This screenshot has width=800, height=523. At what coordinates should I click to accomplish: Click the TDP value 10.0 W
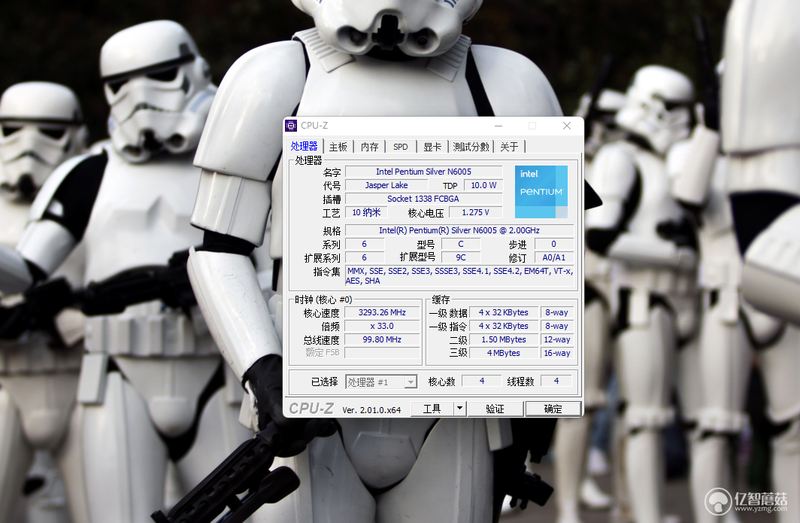(x=483, y=185)
